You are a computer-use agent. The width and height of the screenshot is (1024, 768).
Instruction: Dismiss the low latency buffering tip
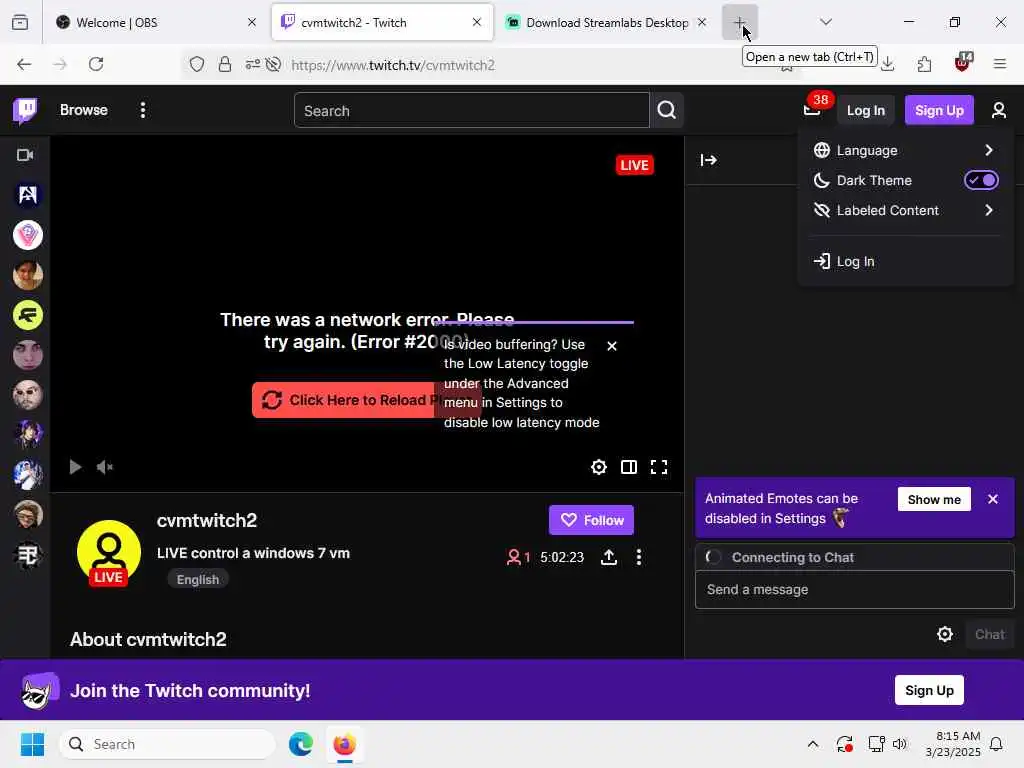612,345
